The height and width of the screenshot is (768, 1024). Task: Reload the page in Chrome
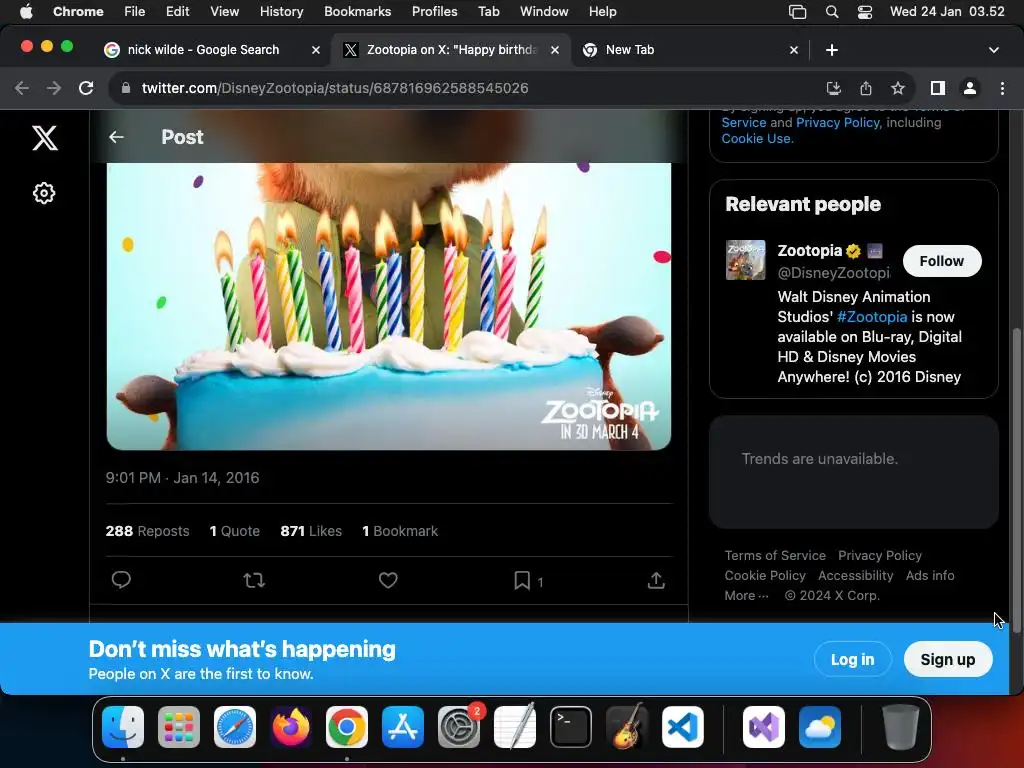(x=86, y=88)
